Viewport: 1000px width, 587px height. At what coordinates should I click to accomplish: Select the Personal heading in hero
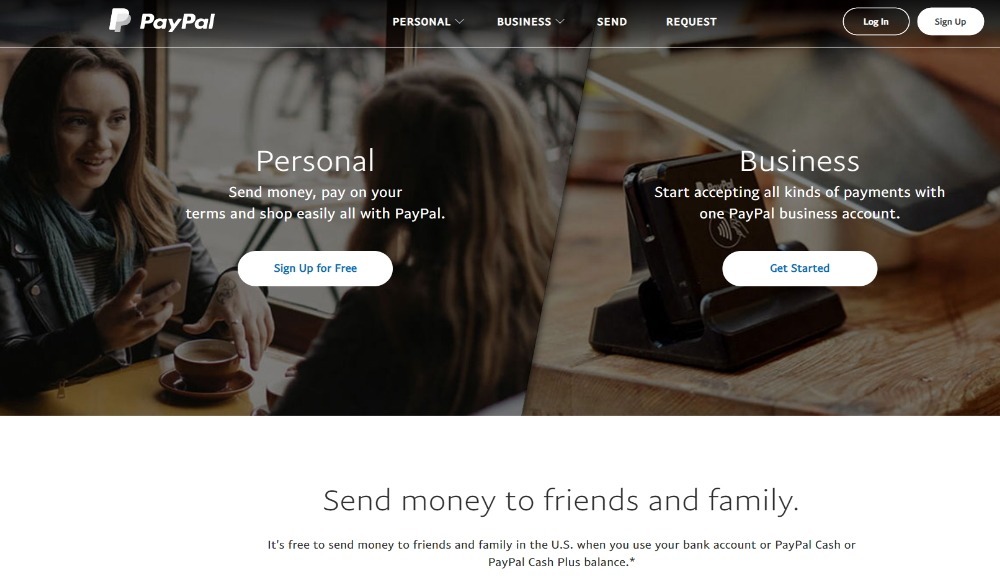[315, 161]
